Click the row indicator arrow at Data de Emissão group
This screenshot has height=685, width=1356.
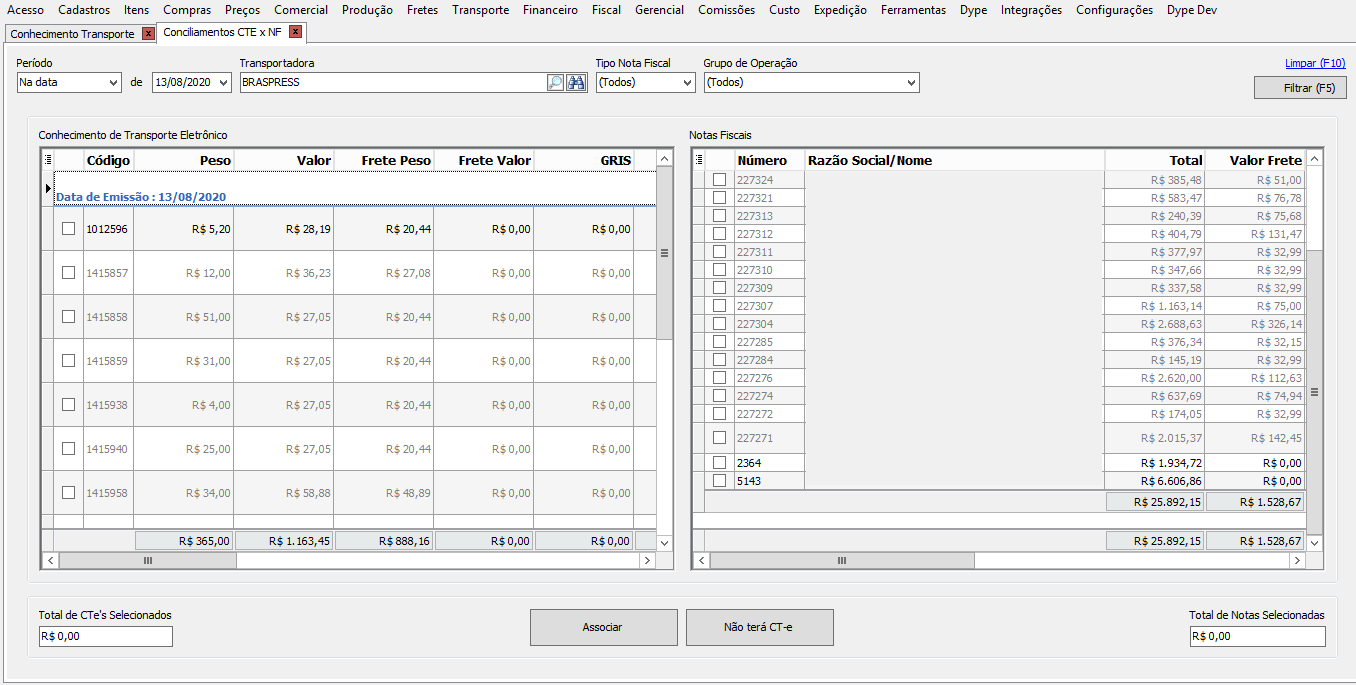(47, 188)
